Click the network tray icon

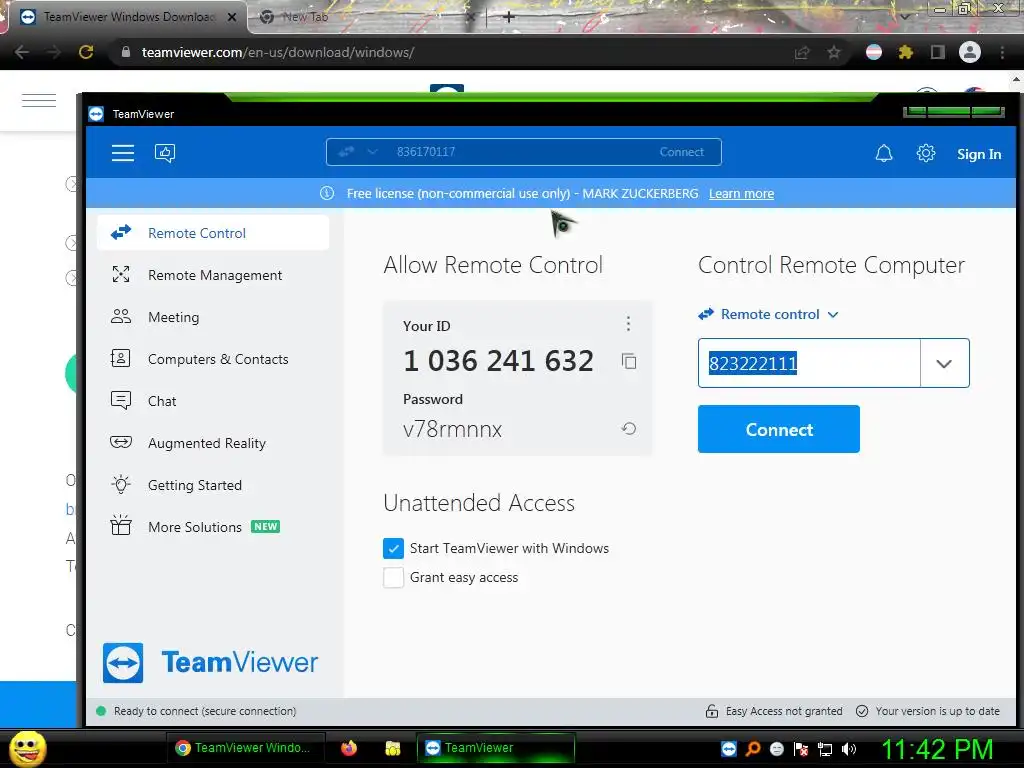[825, 749]
